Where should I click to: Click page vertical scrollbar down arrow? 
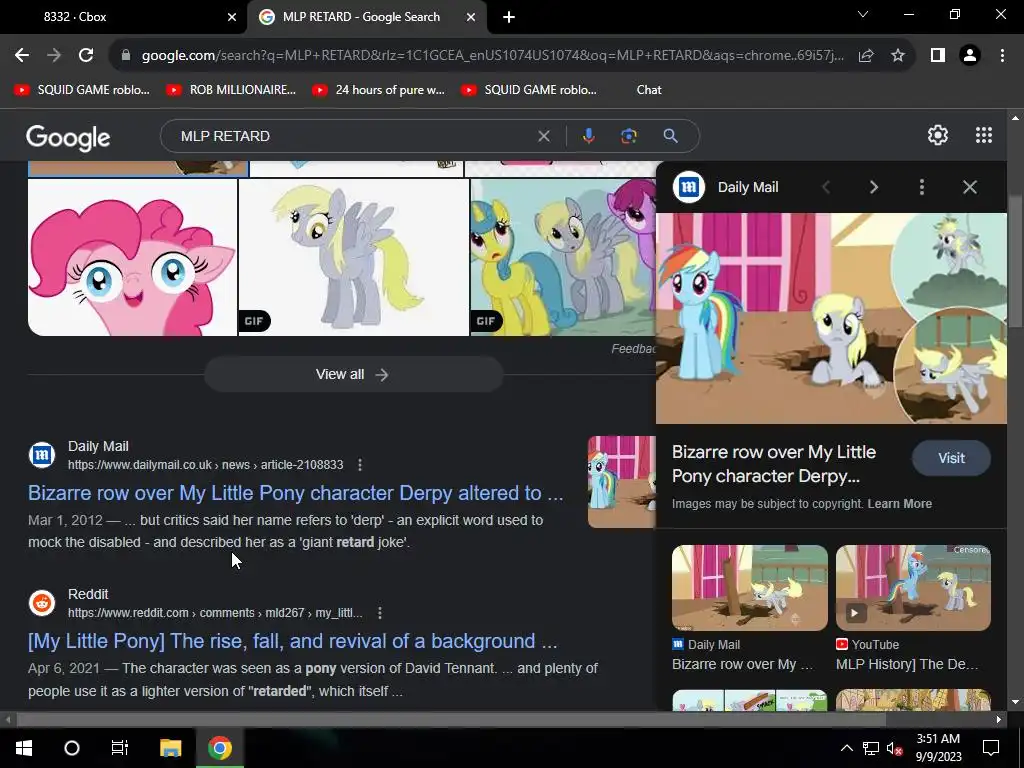[1015, 702]
